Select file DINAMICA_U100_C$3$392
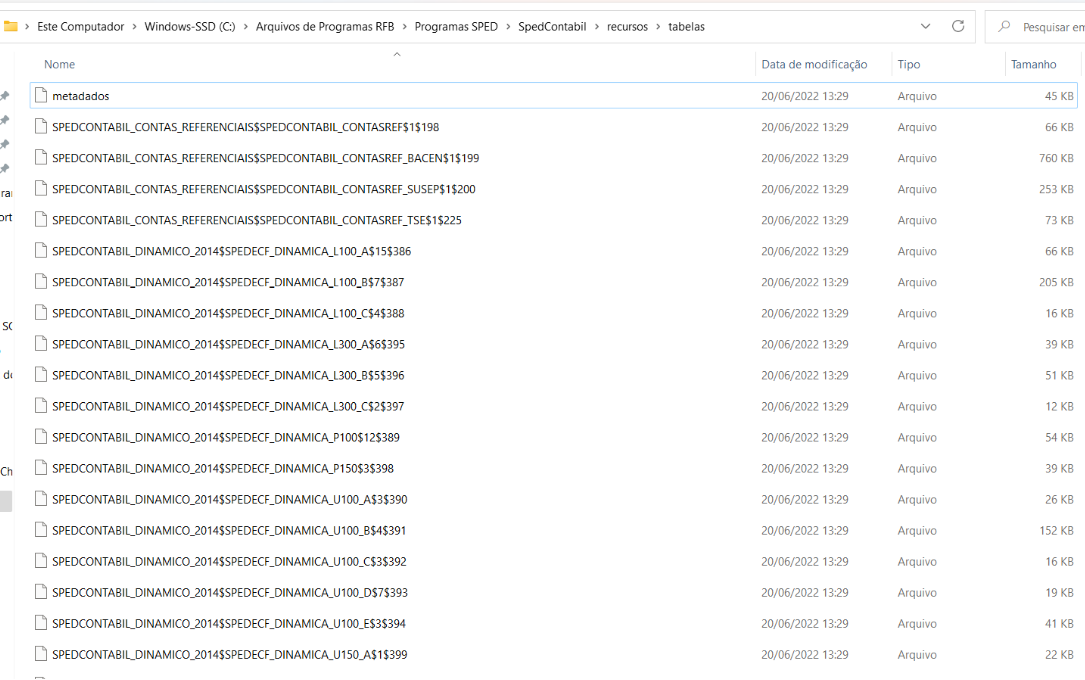This screenshot has width=1085, height=680. point(229,563)
